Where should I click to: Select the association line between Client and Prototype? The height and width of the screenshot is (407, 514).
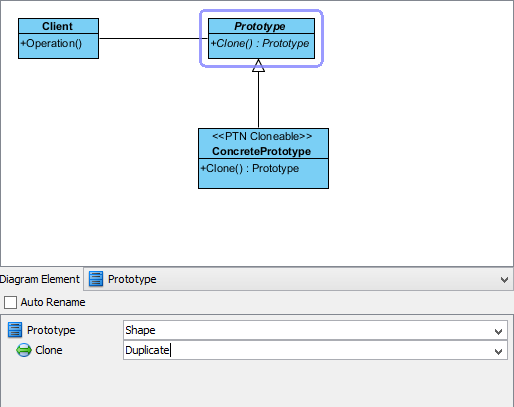pyautogui.click(x=153, y=38)
